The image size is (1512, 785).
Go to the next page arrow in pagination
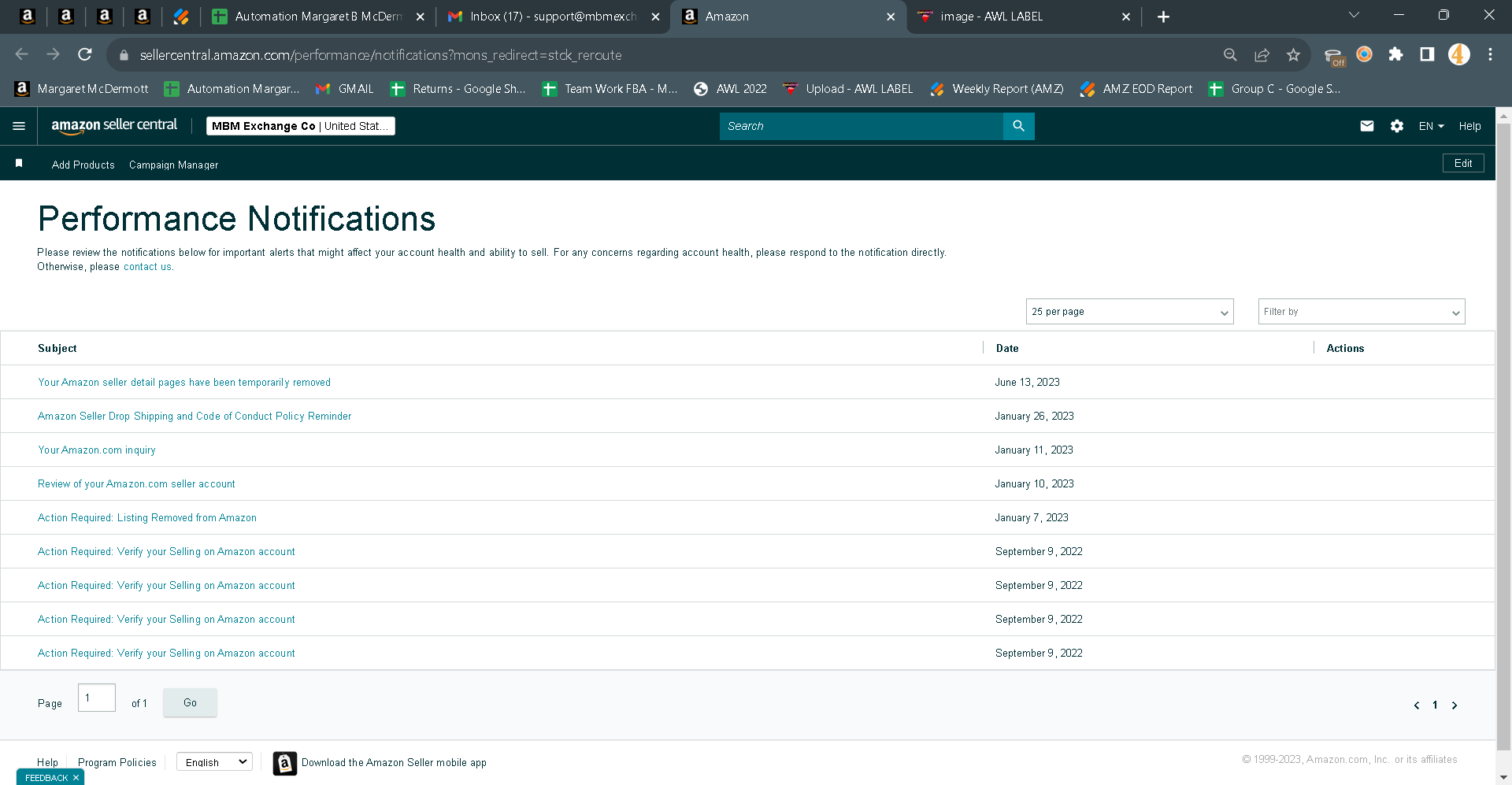click(x=1455, y=705)
